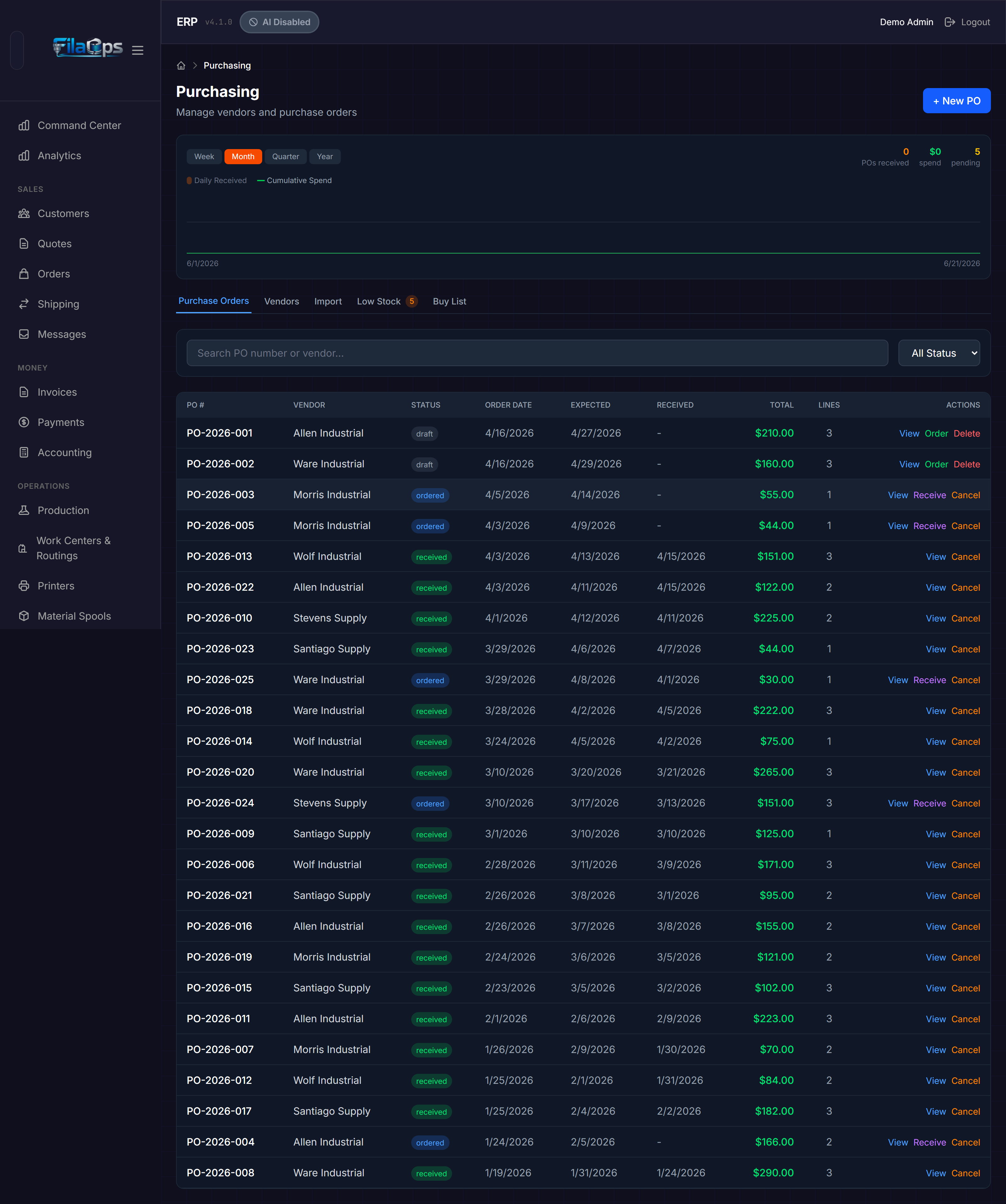The width and height of the screenshot is (1006, 1204).
Task: Click the draft badge on PO-2026-002
Action: tap(424, 465)
